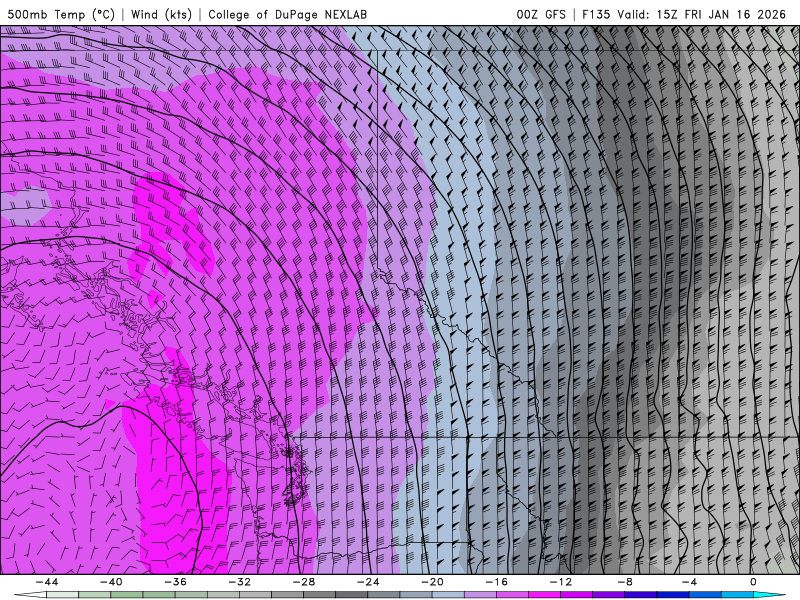Click the -8 legend value

(x=625, y=582)
